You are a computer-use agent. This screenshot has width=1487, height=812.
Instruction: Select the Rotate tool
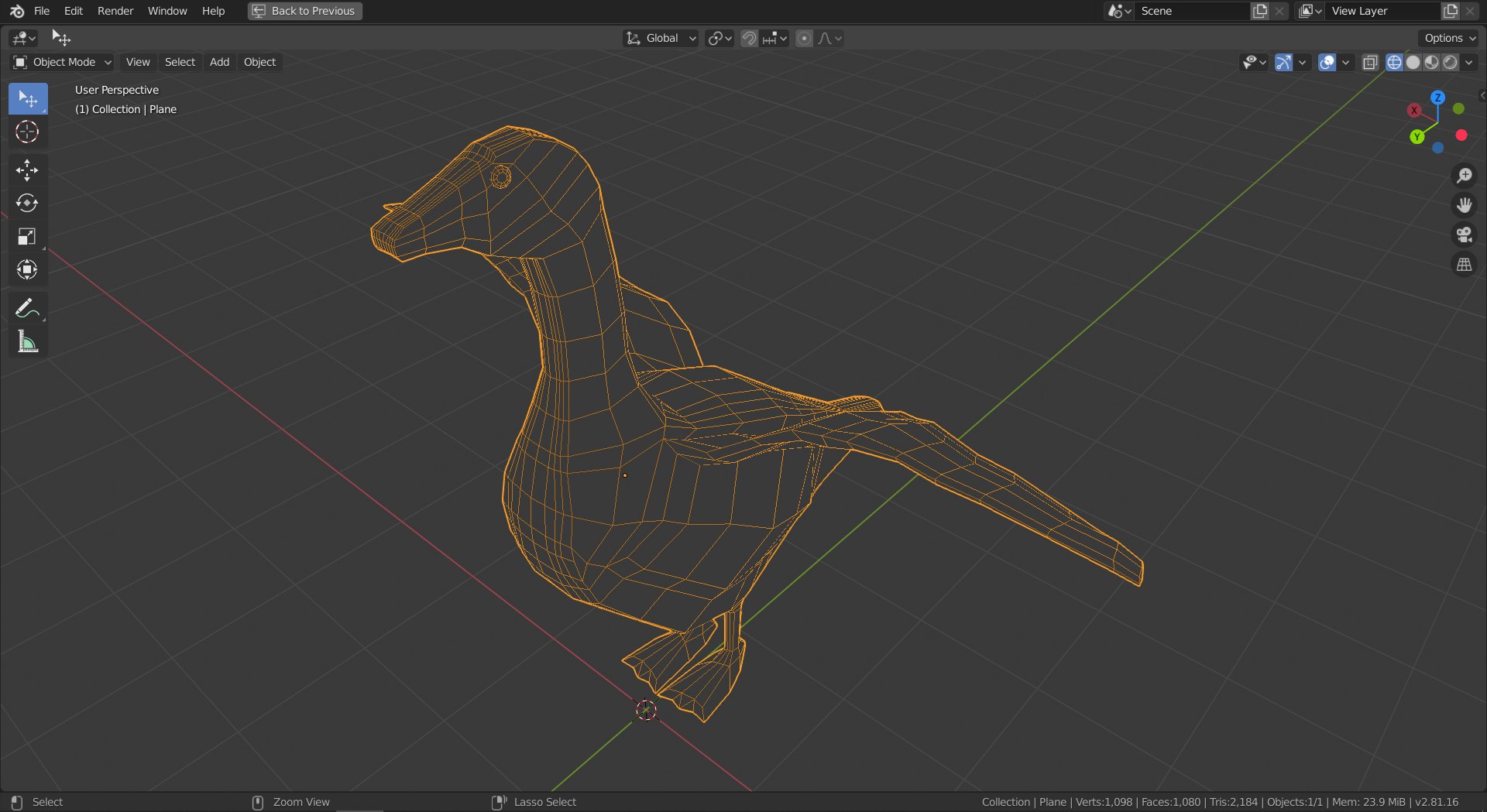(28, 203)
